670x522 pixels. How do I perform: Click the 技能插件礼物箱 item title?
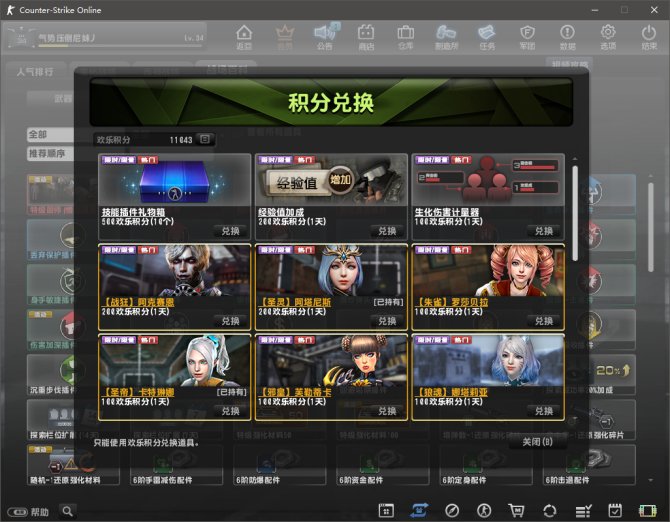(133, 212)
